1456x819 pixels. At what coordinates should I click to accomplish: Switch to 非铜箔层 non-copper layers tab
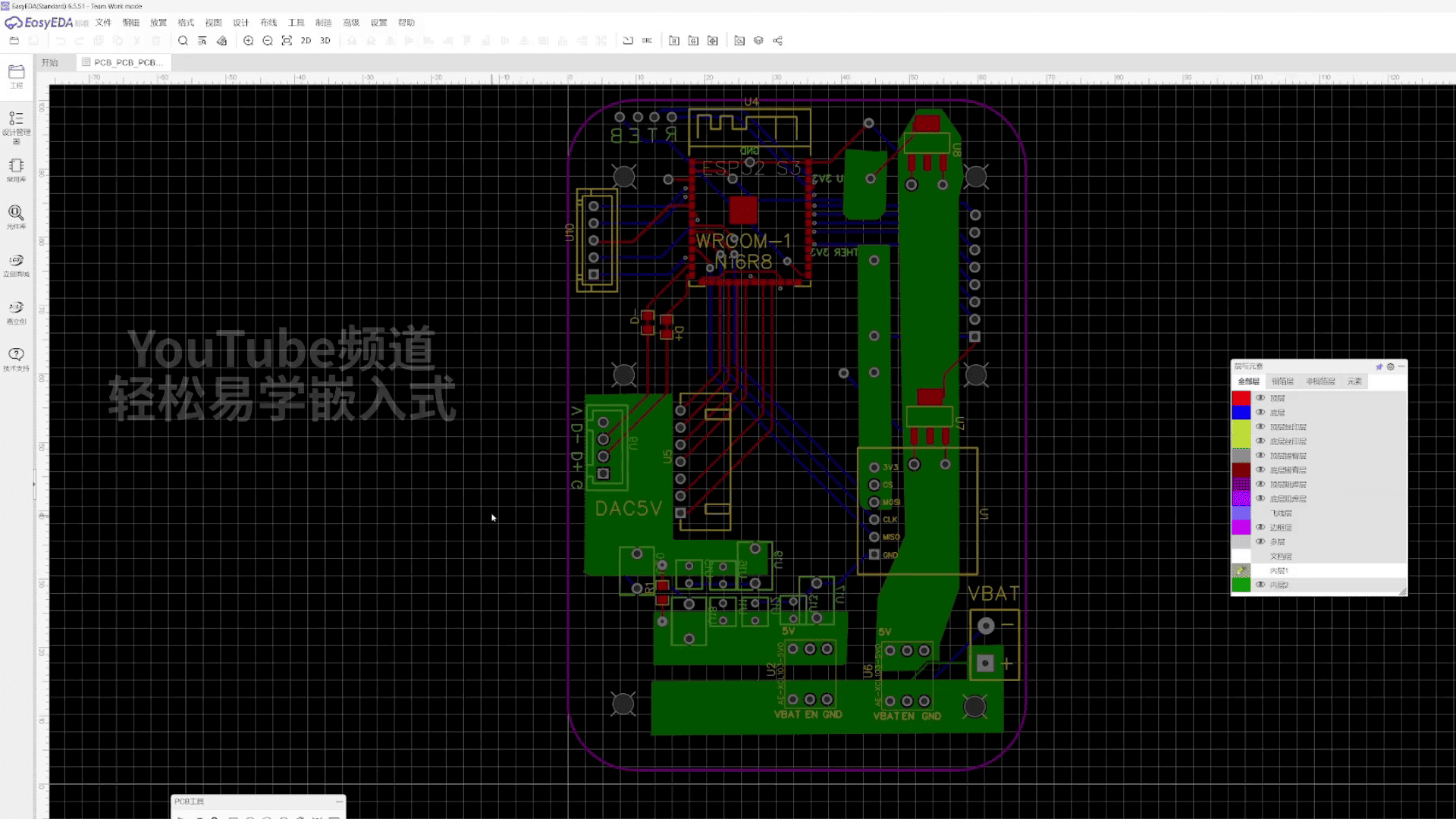point(1321,381)
